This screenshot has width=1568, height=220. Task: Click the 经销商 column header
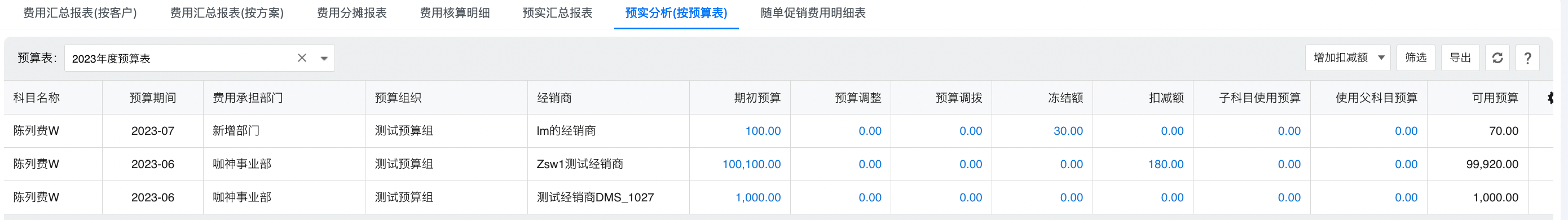554,98
